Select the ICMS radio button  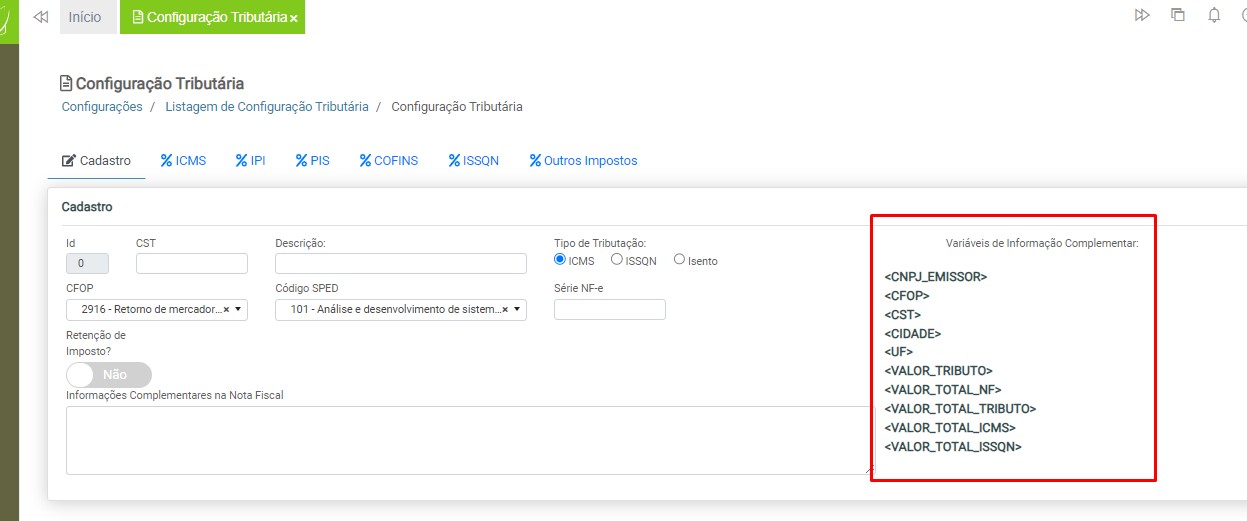[x=560, y=260]
